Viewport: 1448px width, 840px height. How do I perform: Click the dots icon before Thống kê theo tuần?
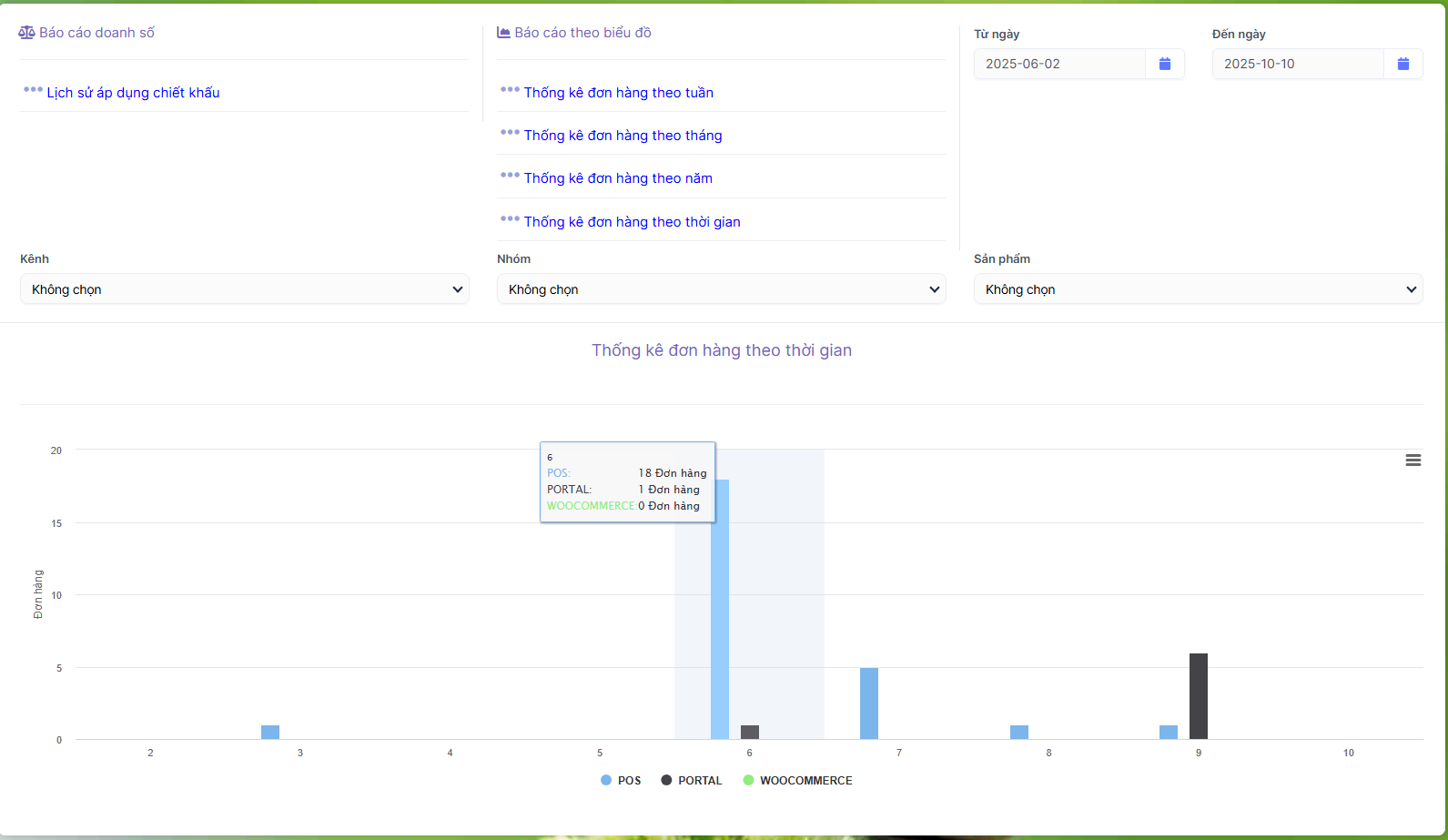tap(510, 90)
